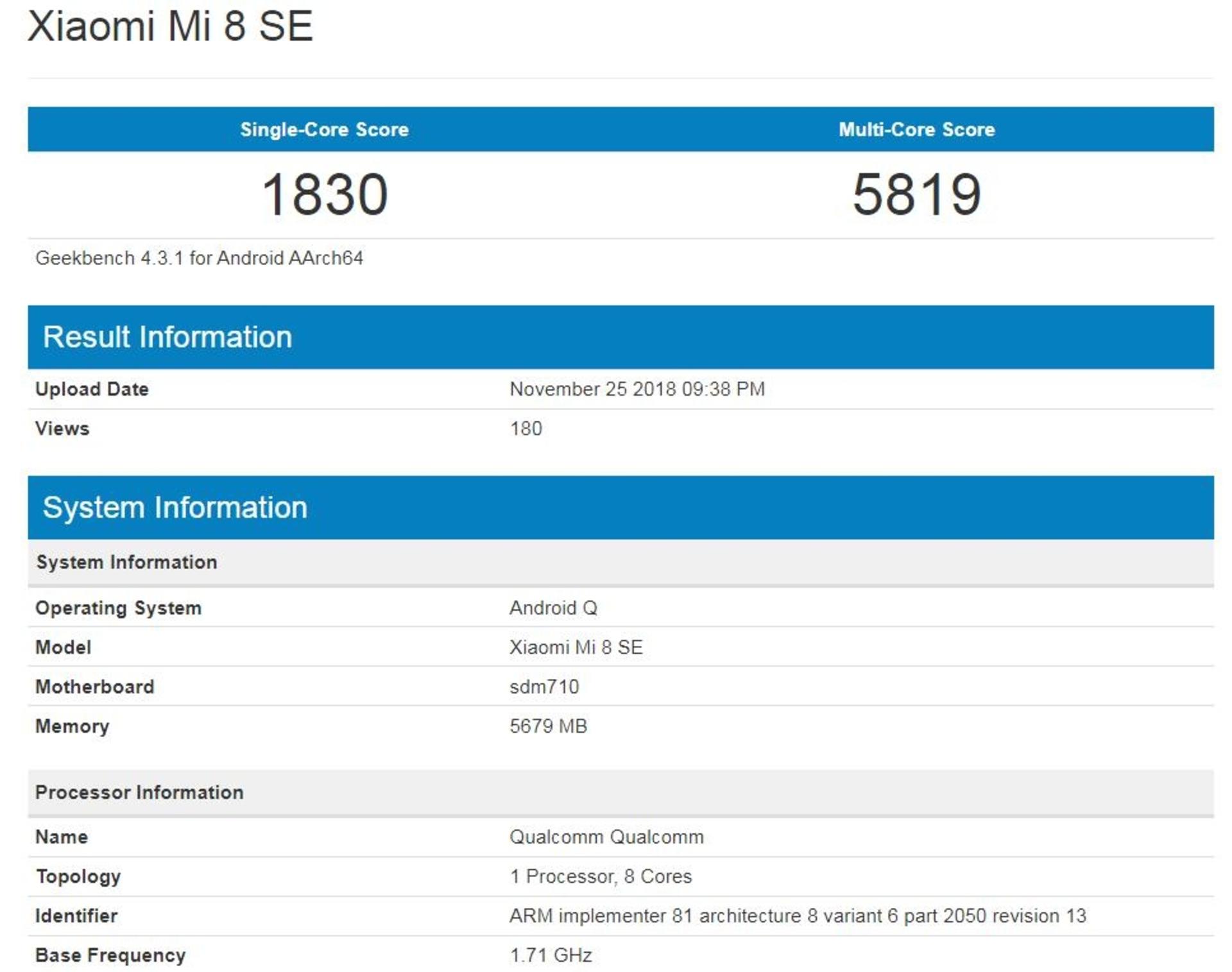Click the processor name Qualcomm Qualcomm
1232x972 pixels.
[x=606, y=837]
